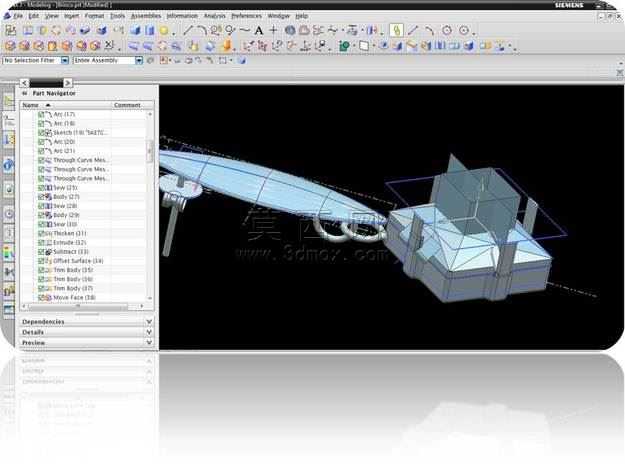Click the green layer icon in second toolbar
Screen dimensions: 625x469
[x=344, y=46]
